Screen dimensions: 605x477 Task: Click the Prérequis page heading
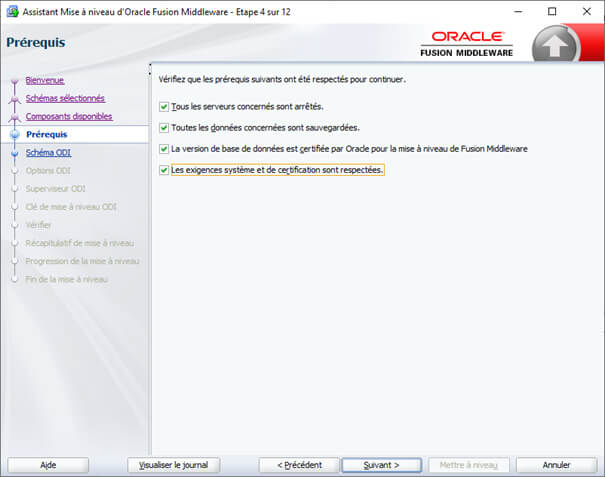[36, 42]
